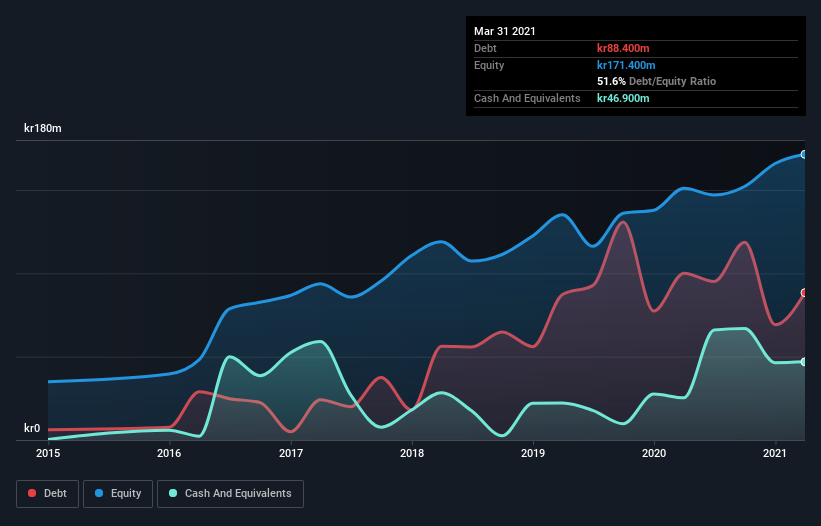Toggle the Equity series legend button
The width and height of the screenshot is (821, 526).
[118, 494]
